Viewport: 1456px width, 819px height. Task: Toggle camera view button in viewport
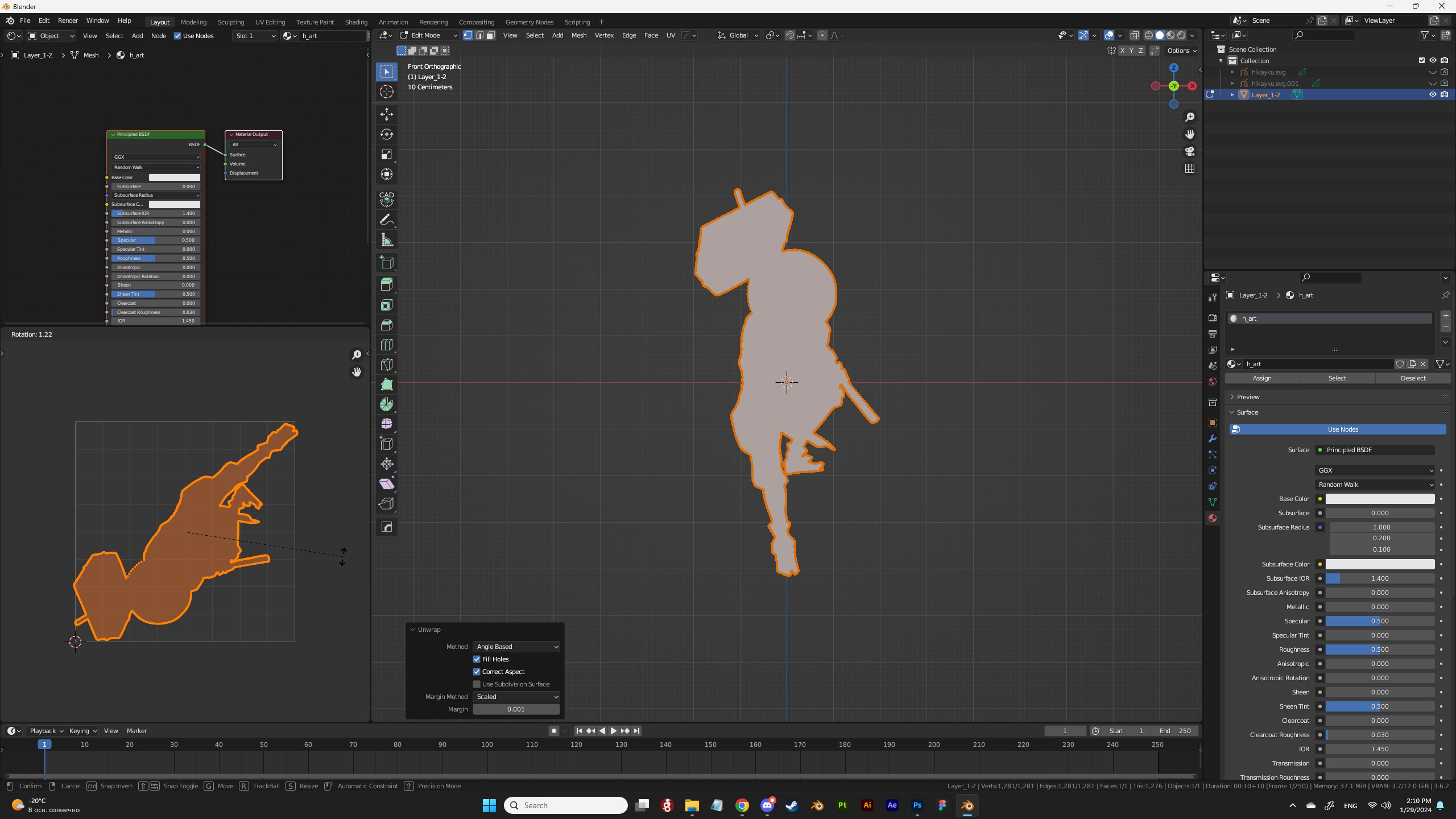point(1189,151)
